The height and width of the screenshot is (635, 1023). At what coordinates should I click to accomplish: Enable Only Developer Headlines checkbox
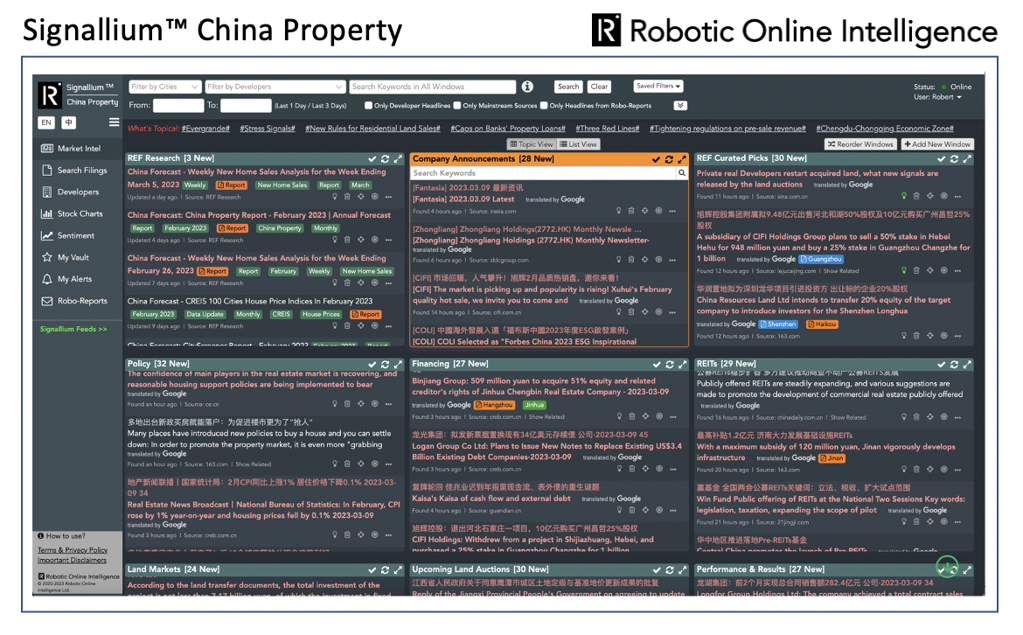(369, 105)
